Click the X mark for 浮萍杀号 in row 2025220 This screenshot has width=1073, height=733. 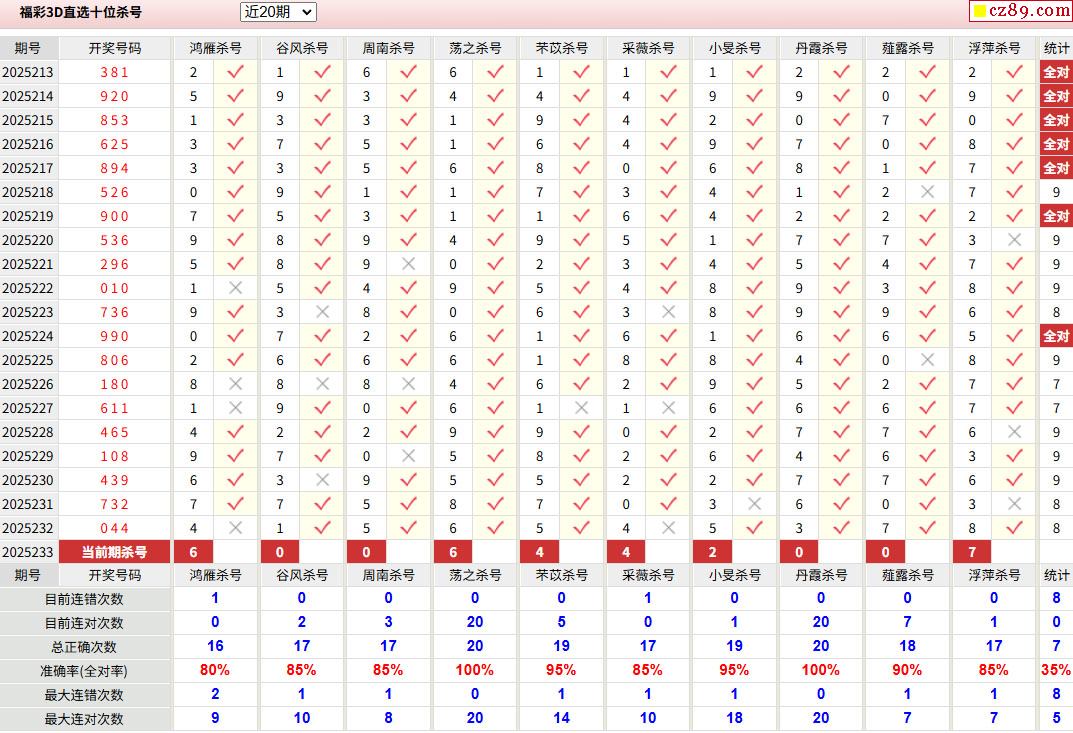click(x=1015, y=240)
